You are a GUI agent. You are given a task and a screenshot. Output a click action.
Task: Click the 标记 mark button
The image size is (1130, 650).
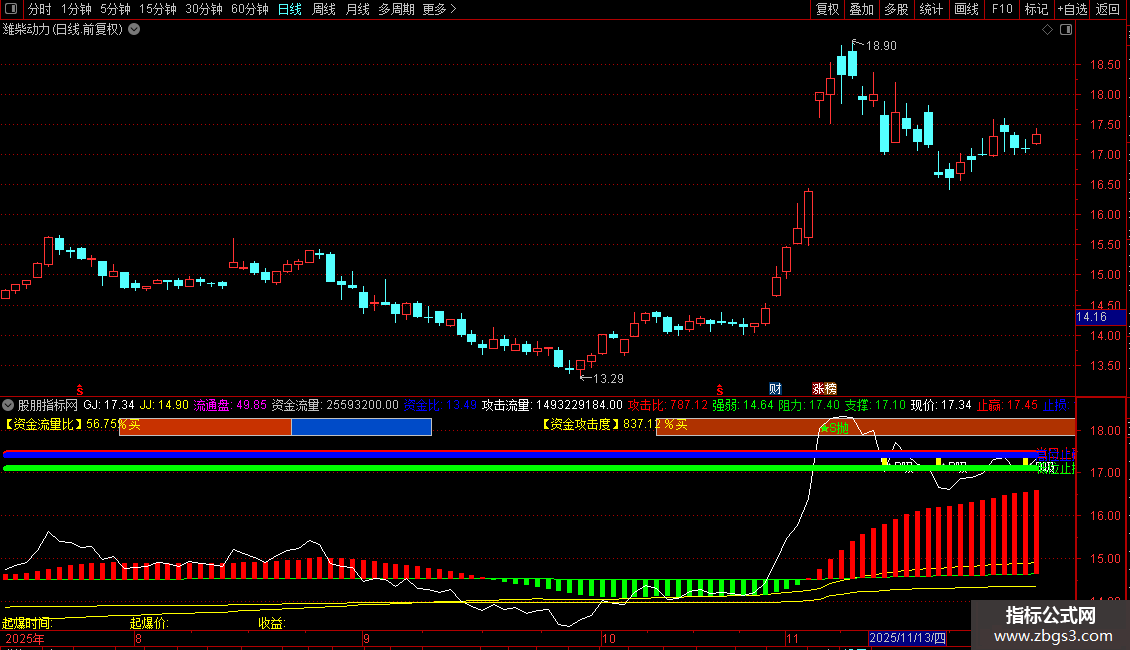[1036, 9]
